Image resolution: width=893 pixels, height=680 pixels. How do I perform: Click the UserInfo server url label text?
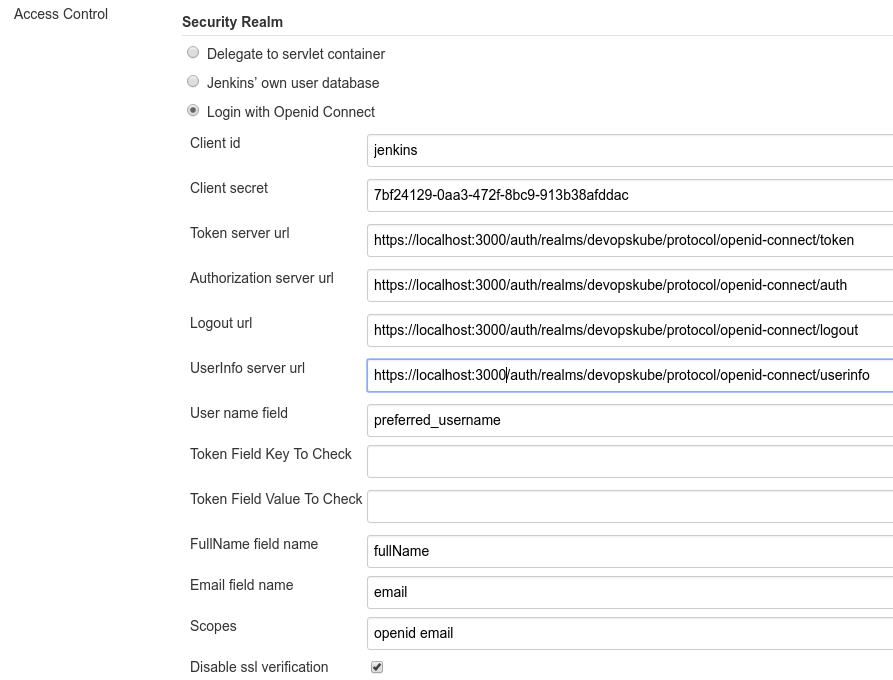247,368
